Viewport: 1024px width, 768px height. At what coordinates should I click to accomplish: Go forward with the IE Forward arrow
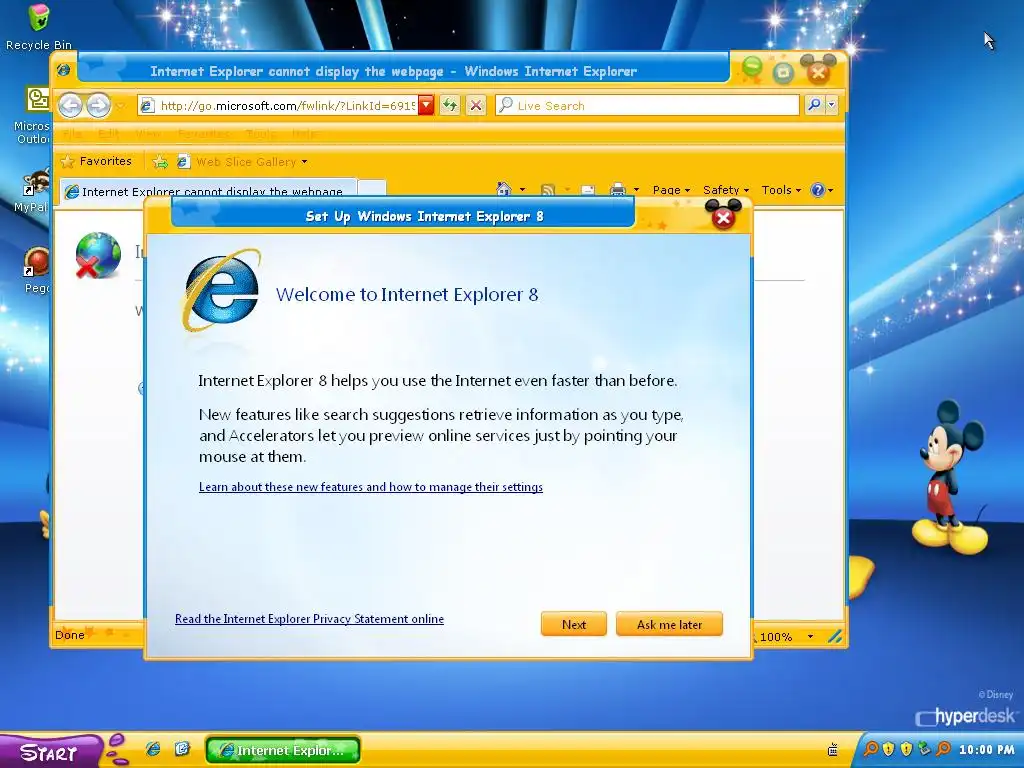(x=98, y=105)
